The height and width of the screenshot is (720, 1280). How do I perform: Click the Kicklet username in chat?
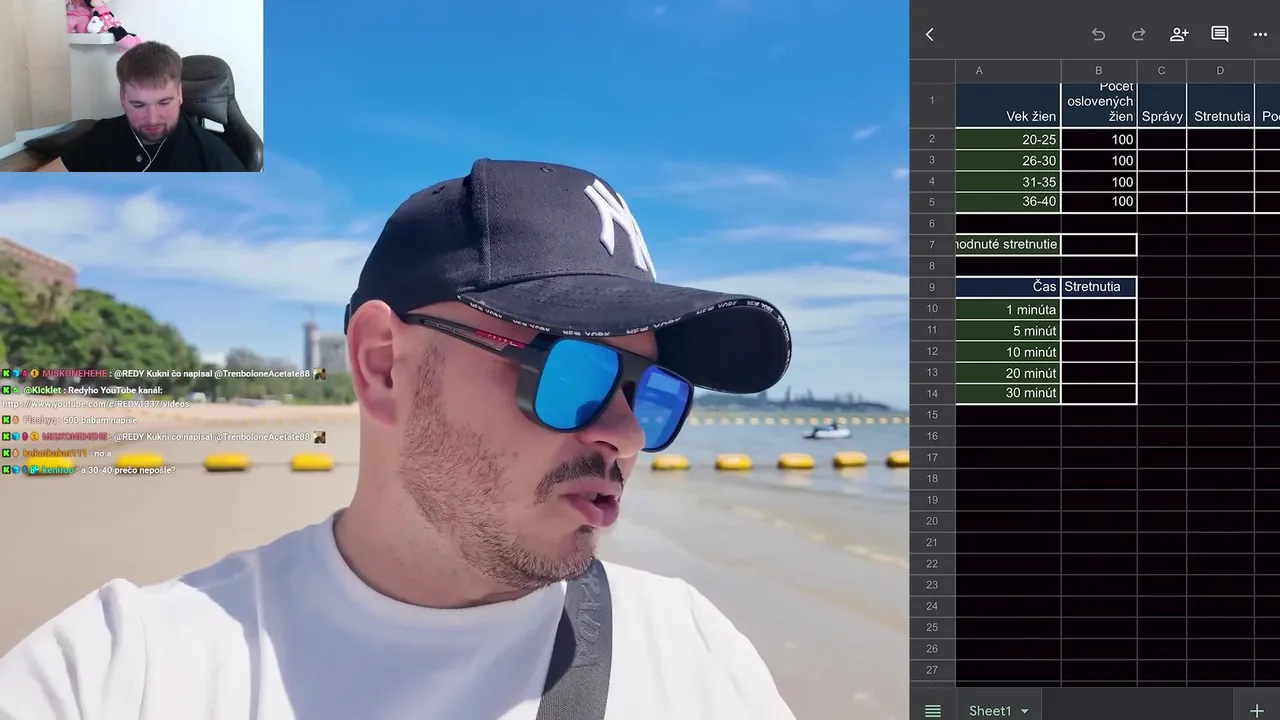coord(43,389)
